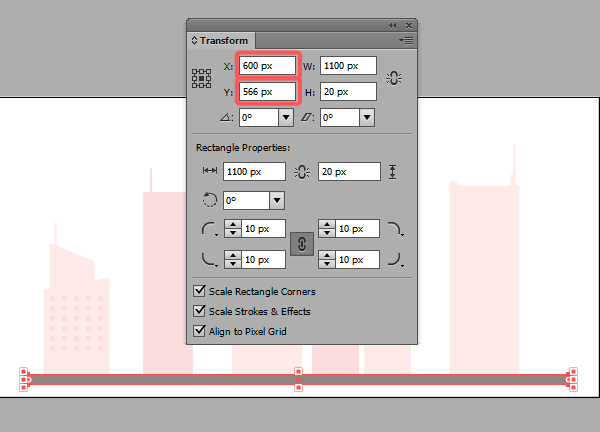Toggle Link Corner Radius Values button
The width and height of the screenshot is (600, 432).
click(x=302, y=244)
